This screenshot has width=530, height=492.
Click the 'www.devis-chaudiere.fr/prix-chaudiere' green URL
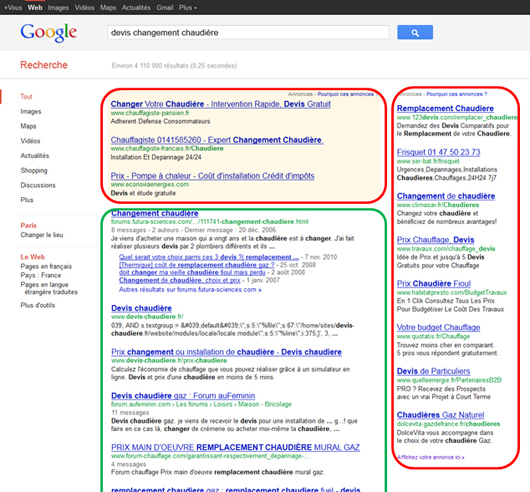click(x=169, y=361)
